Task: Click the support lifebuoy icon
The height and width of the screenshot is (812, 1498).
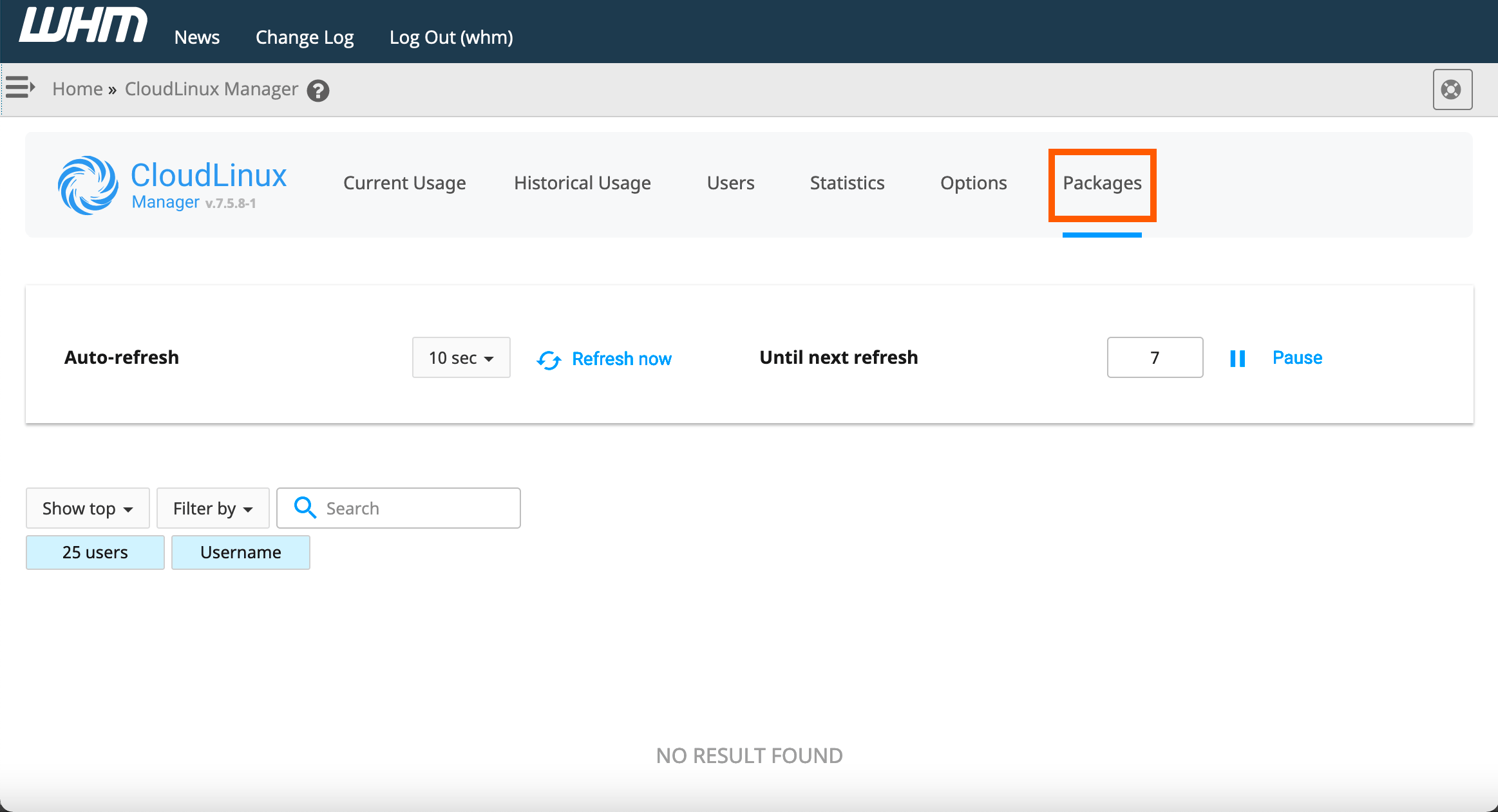Action: pos(1452,90)
